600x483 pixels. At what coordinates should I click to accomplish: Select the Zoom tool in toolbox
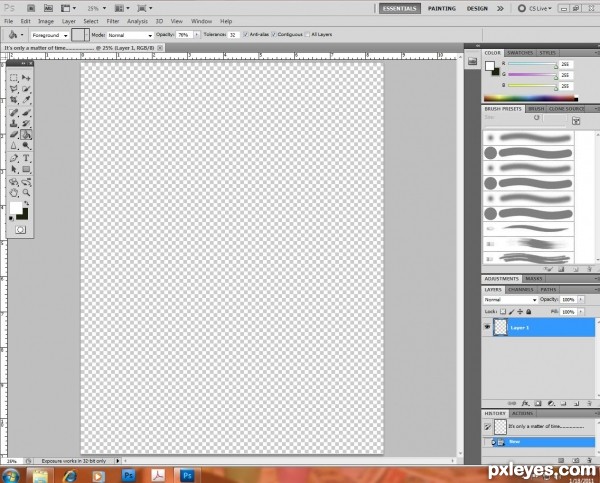tap(26, 193)
